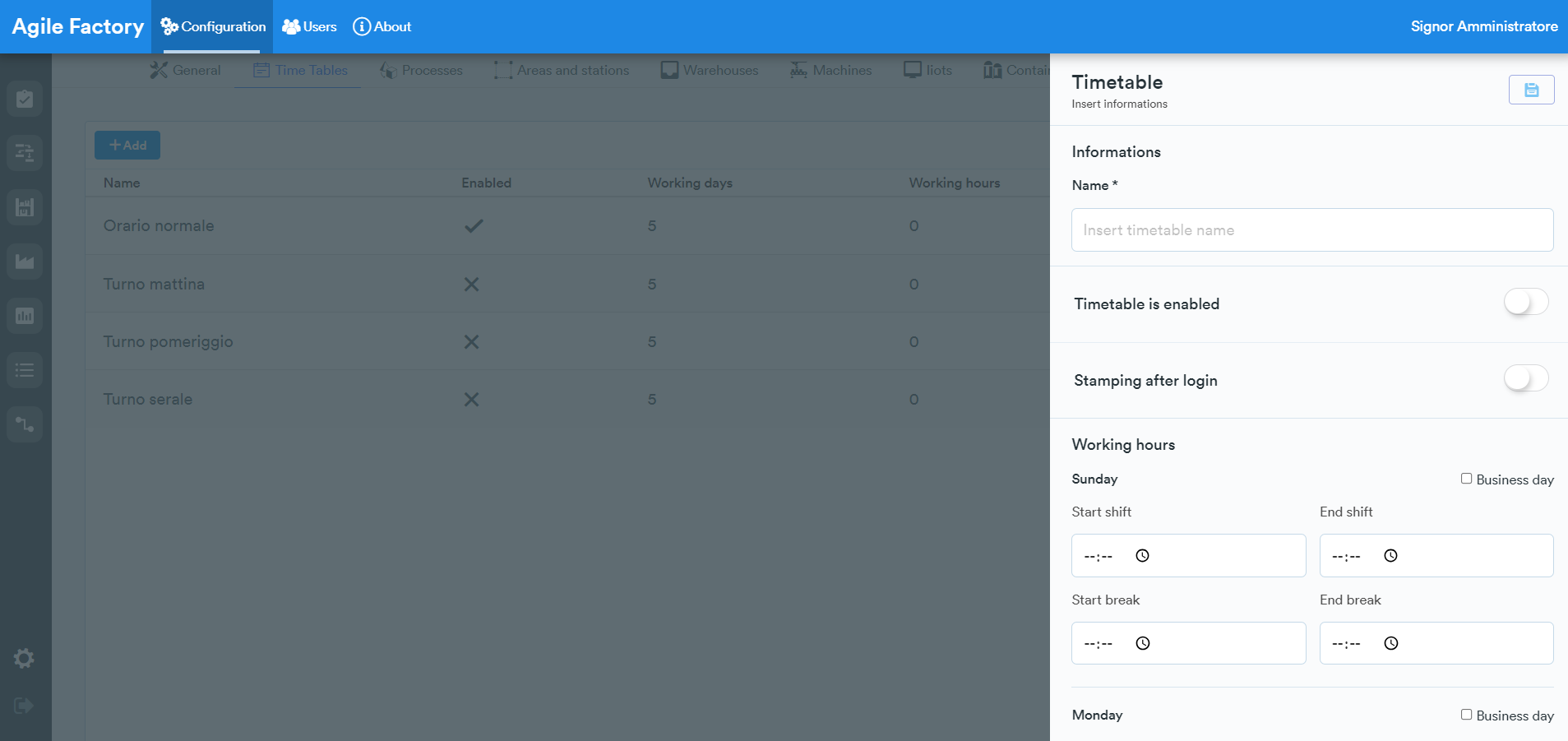Viewport: 1568px width, 741px height.
Task: Switch to the Processes tab
Action: [x=421, y=71]
